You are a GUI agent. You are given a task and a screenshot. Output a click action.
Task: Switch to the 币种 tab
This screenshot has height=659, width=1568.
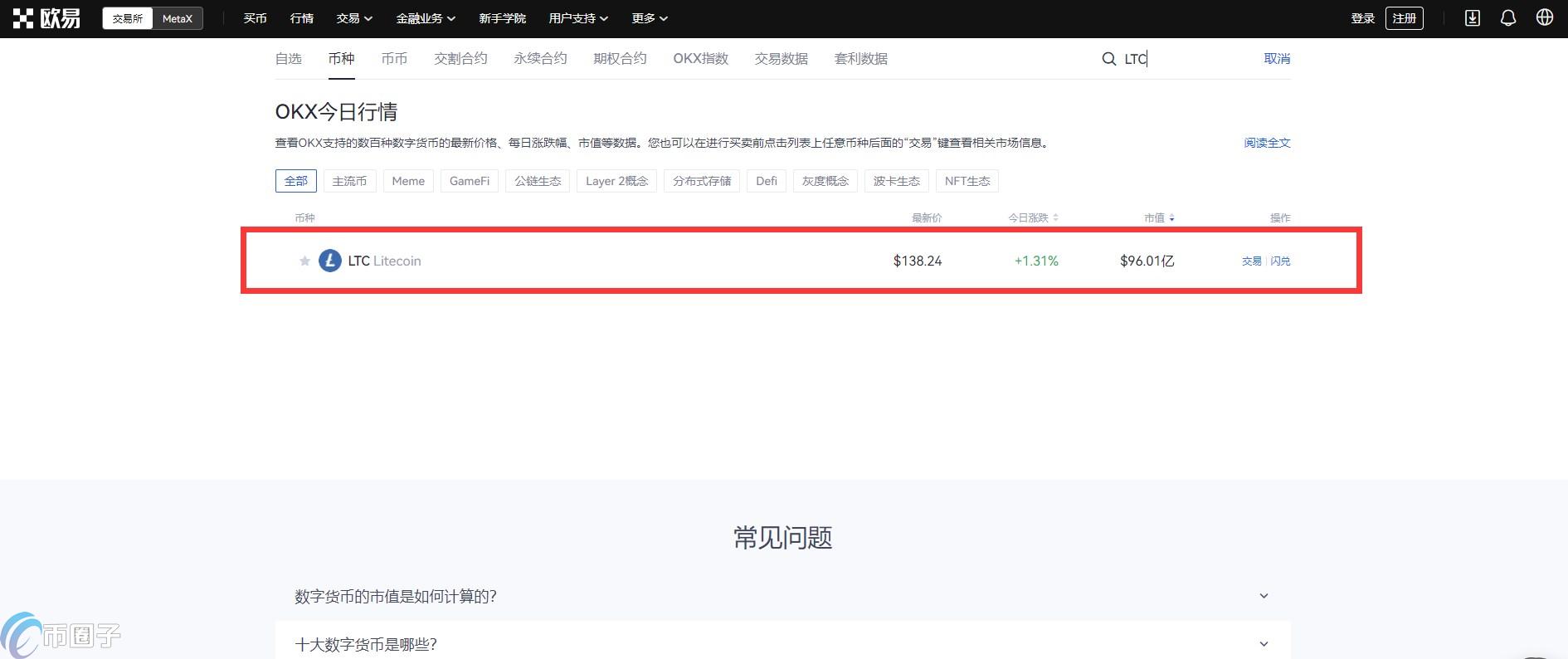342,59
